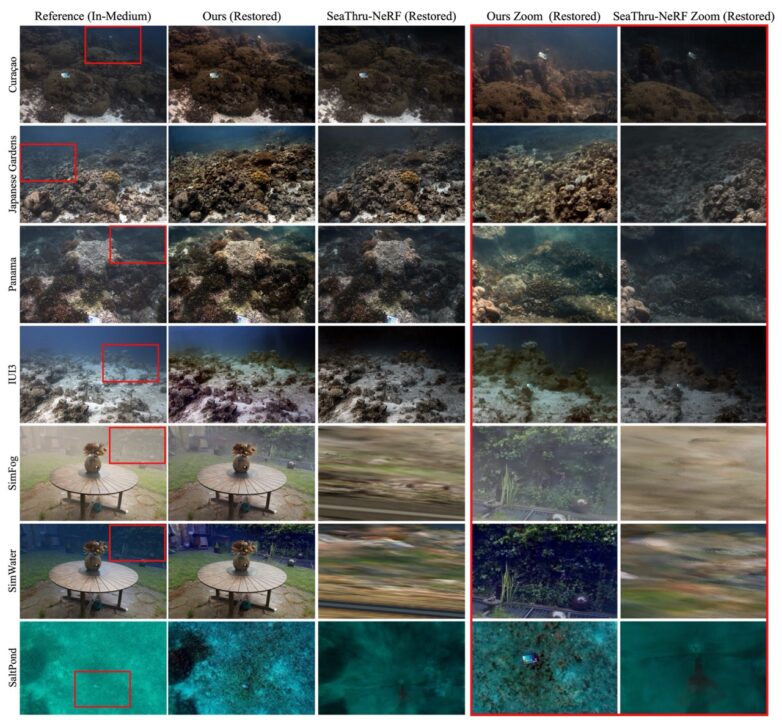Select the Japanese Gardens reference image
Viewport: 782px width, 720px height.
pos(93,174)
